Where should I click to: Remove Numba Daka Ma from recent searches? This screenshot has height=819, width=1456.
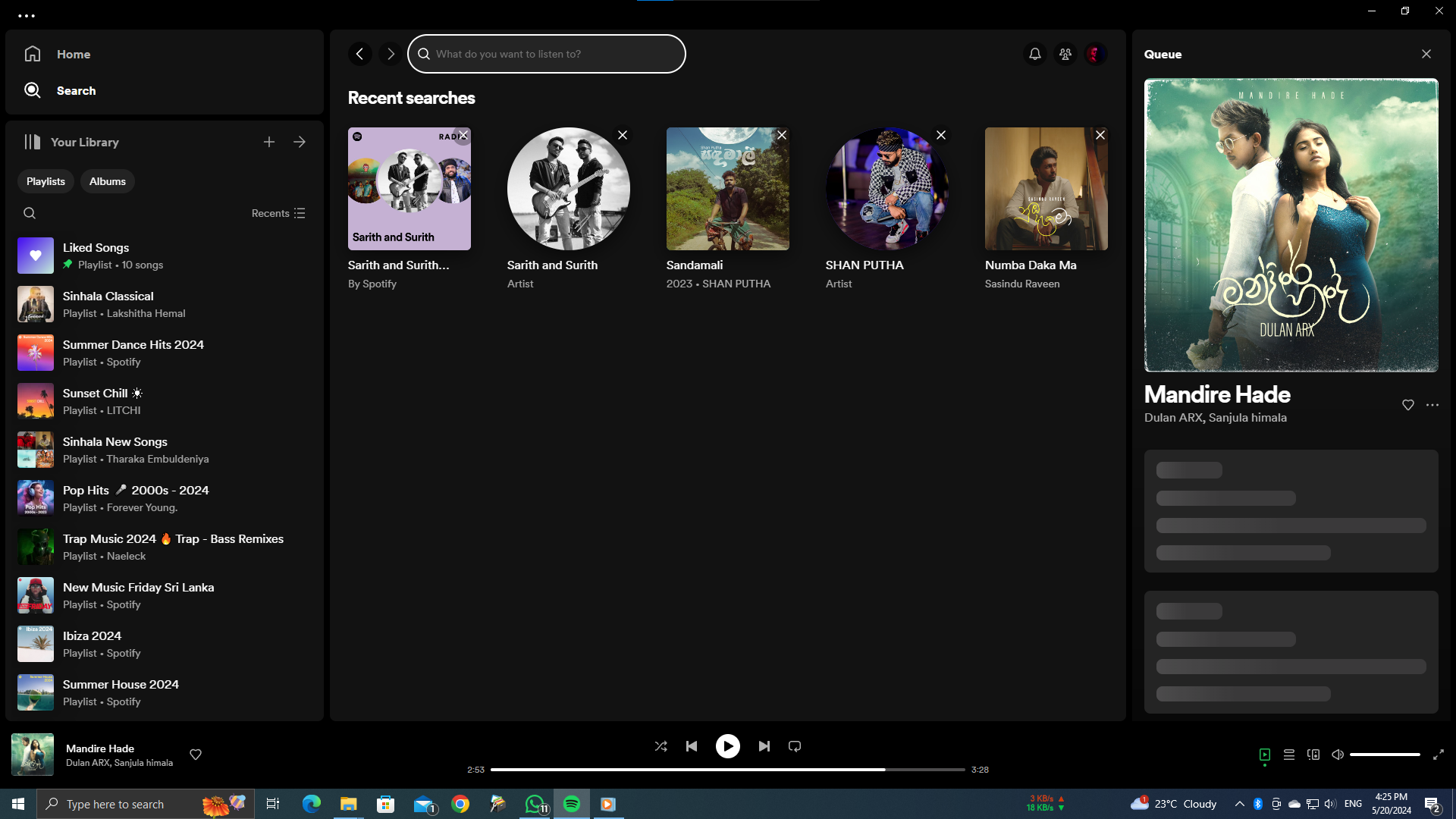point(1100,135)
